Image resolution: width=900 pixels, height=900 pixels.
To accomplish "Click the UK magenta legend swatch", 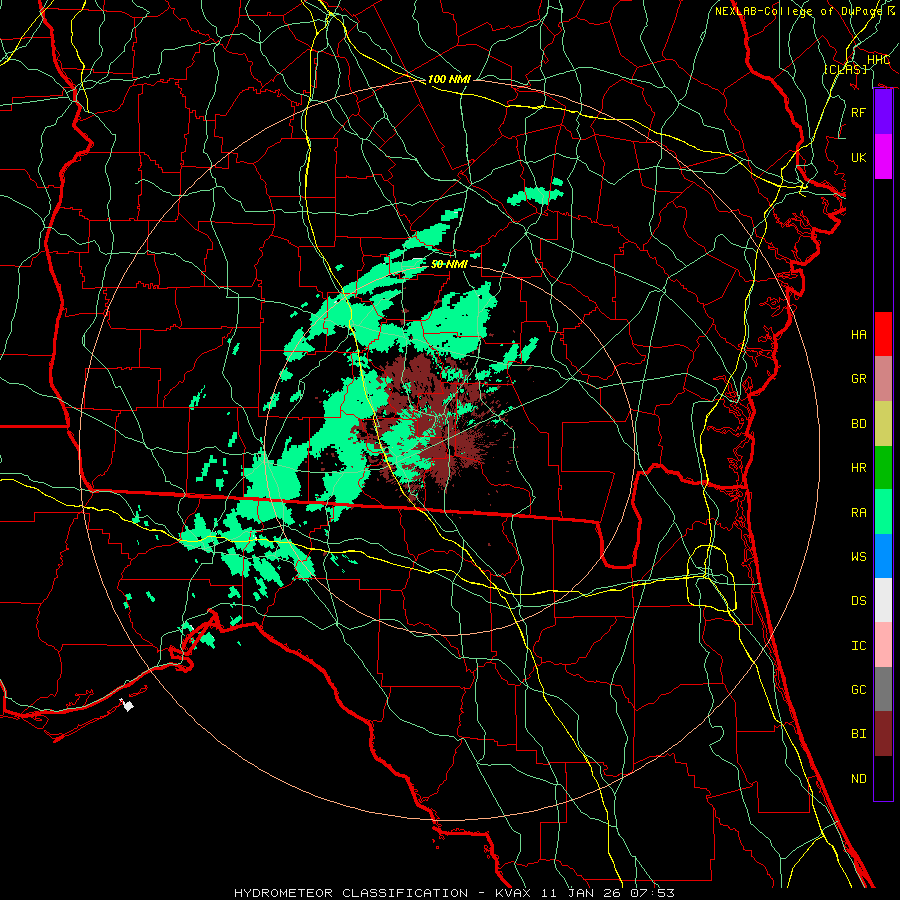I will point(883,157).
